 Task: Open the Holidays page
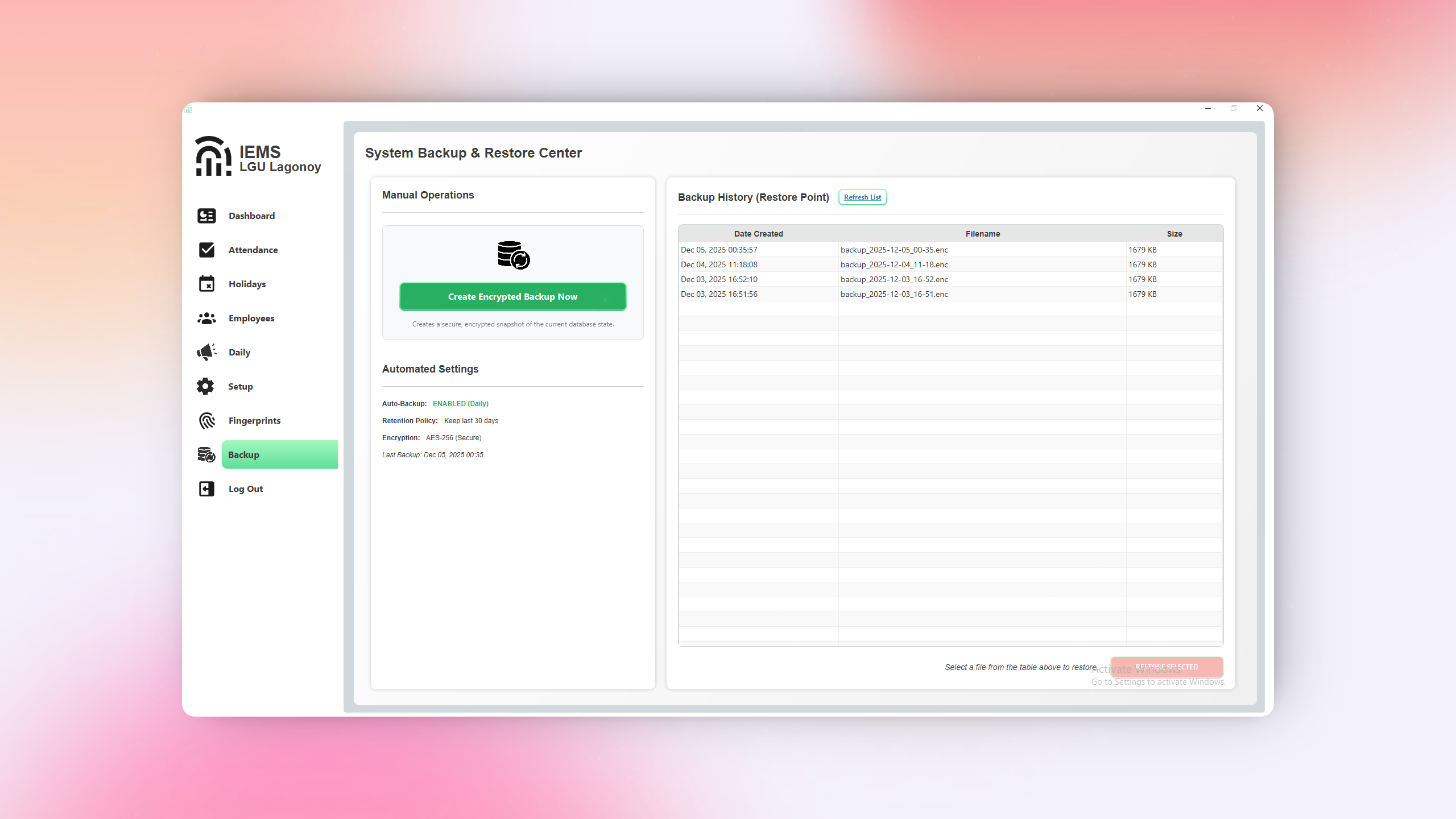[247, 284]
